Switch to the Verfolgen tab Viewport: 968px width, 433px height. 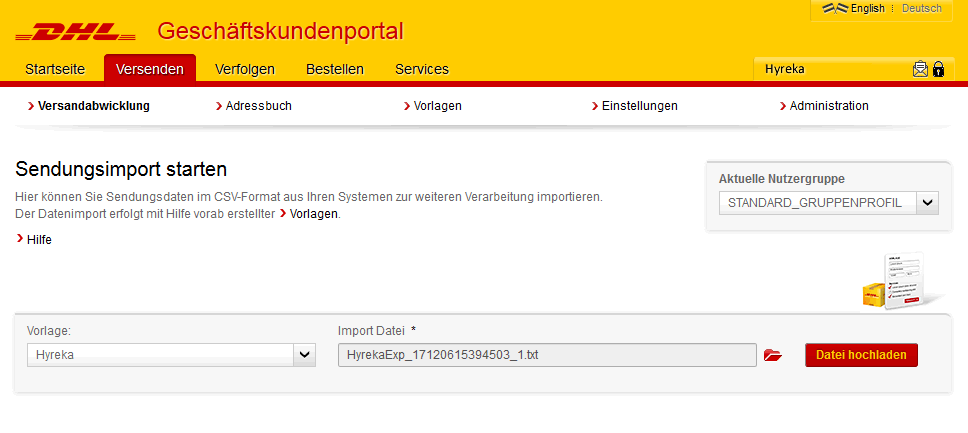point(244,69)
